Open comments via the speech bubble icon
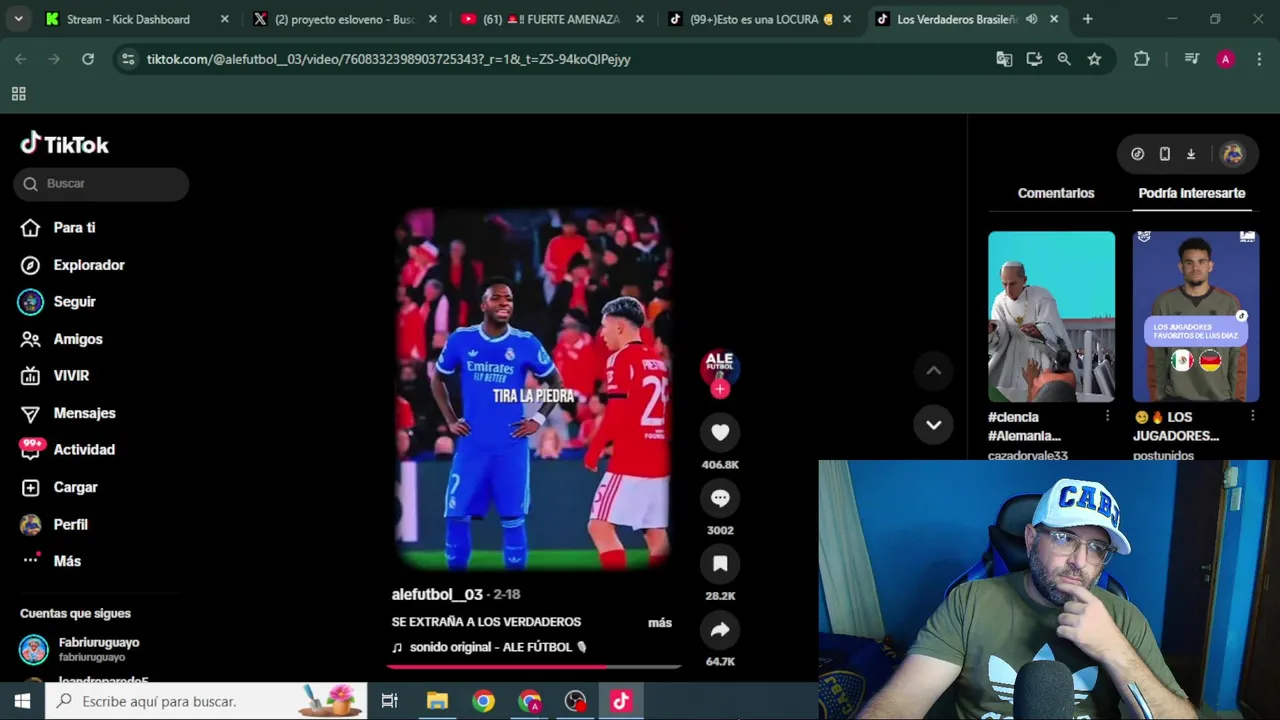 pos(720,498)
